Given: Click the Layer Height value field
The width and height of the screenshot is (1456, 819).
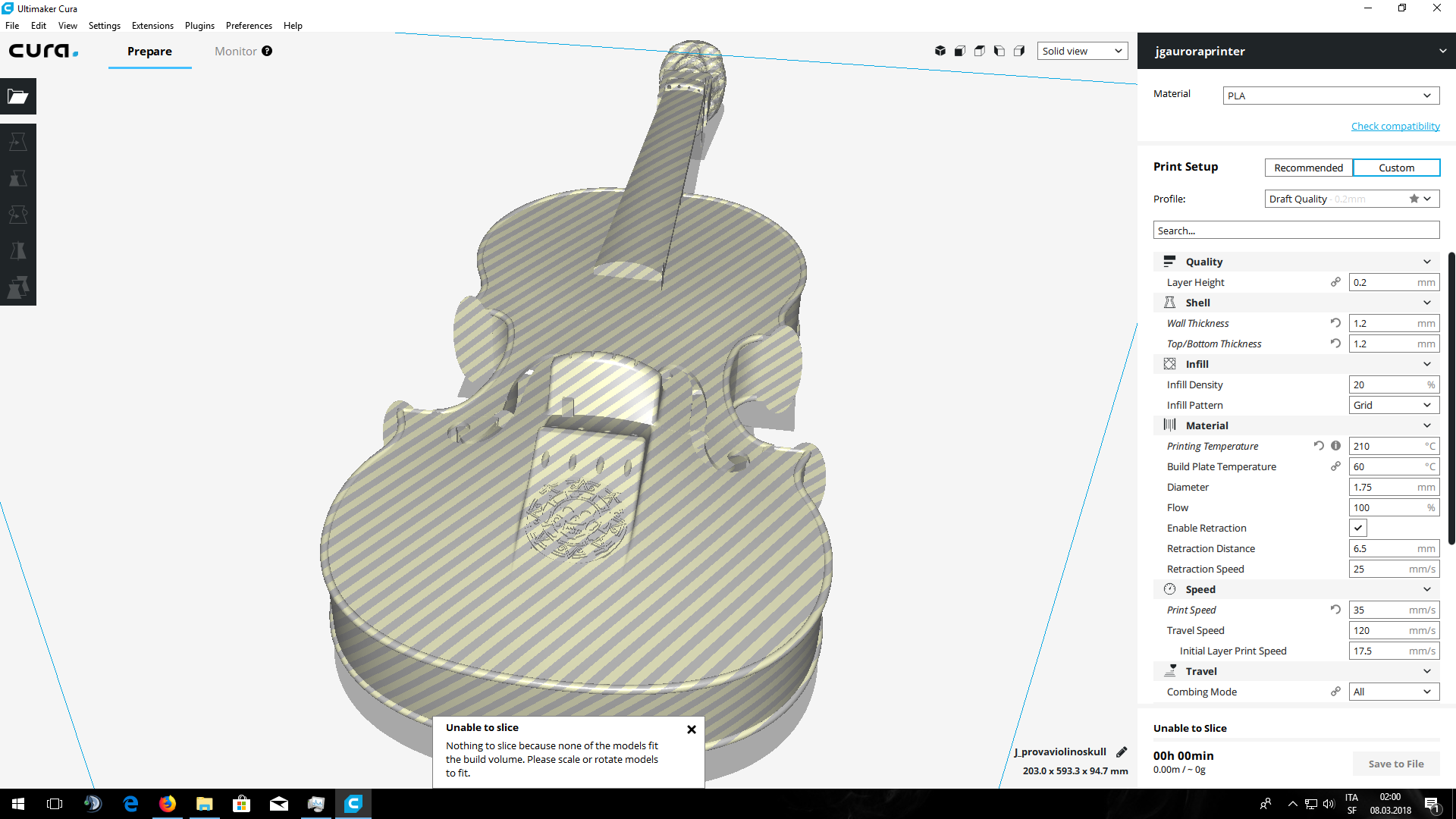Looking at the screenshot, I should (x=1394, y=282).
